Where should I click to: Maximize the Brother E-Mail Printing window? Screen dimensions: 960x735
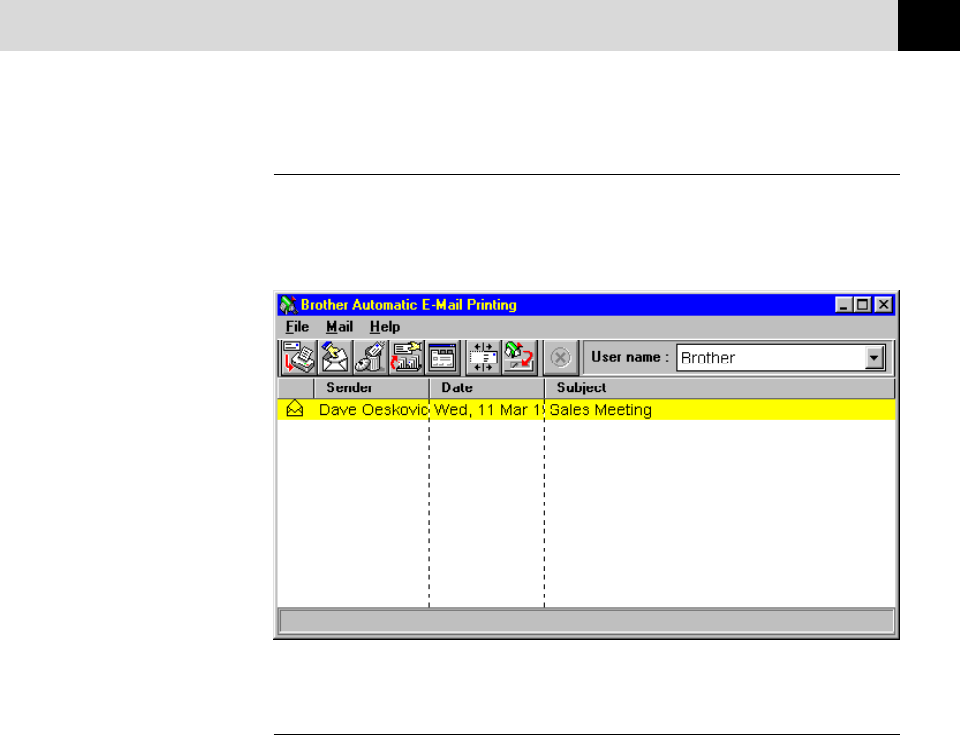point(863,304)
